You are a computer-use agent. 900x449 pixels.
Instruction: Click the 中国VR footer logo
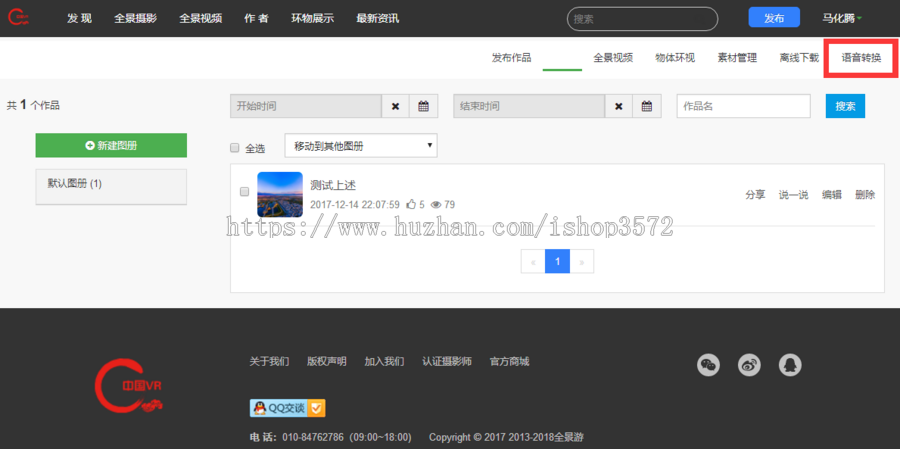coord(129,388)
